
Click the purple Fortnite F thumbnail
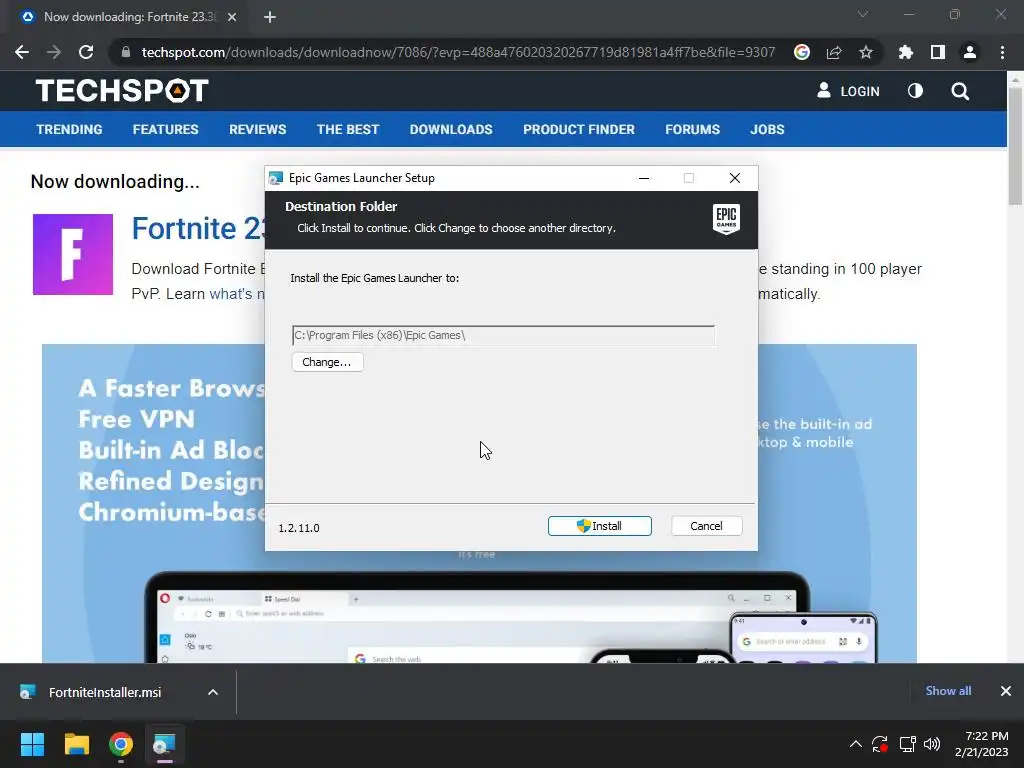[x=73, y=254]
